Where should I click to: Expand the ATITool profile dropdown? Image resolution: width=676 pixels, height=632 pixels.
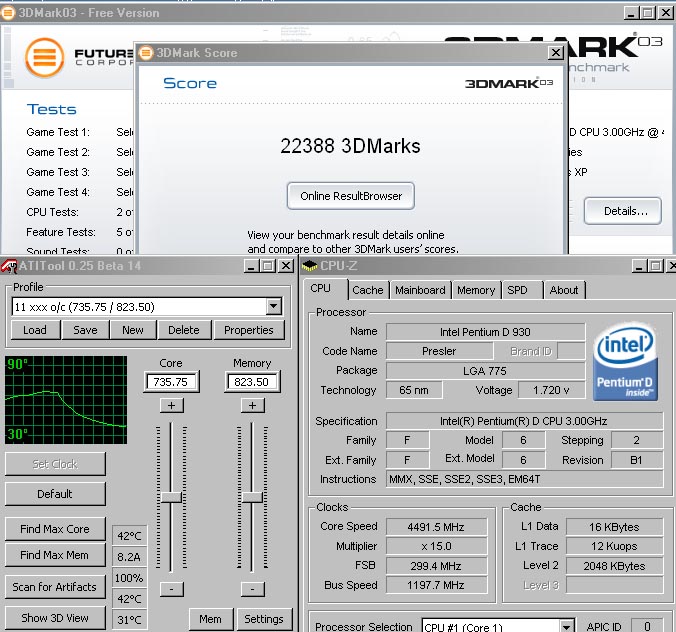tap(273, 307)
